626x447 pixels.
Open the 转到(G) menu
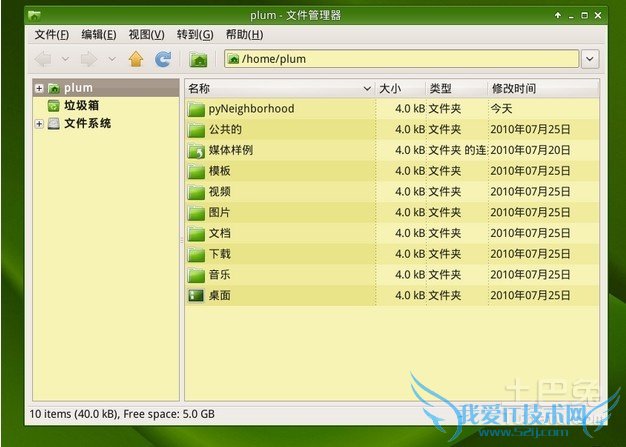[x=195, y=35]
